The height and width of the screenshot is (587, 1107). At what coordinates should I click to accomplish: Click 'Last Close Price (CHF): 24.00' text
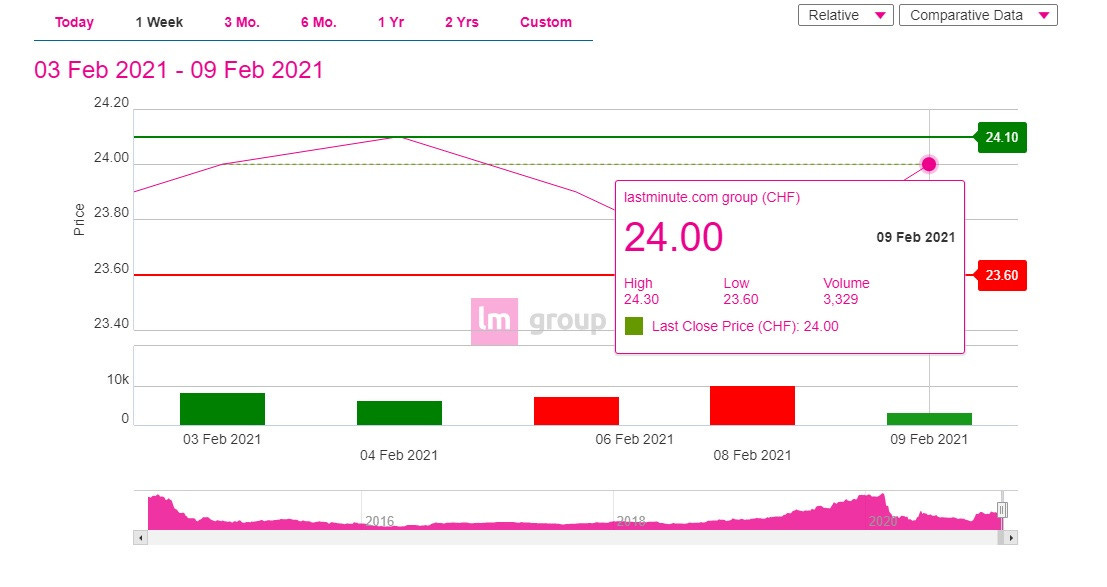point(745,326)
